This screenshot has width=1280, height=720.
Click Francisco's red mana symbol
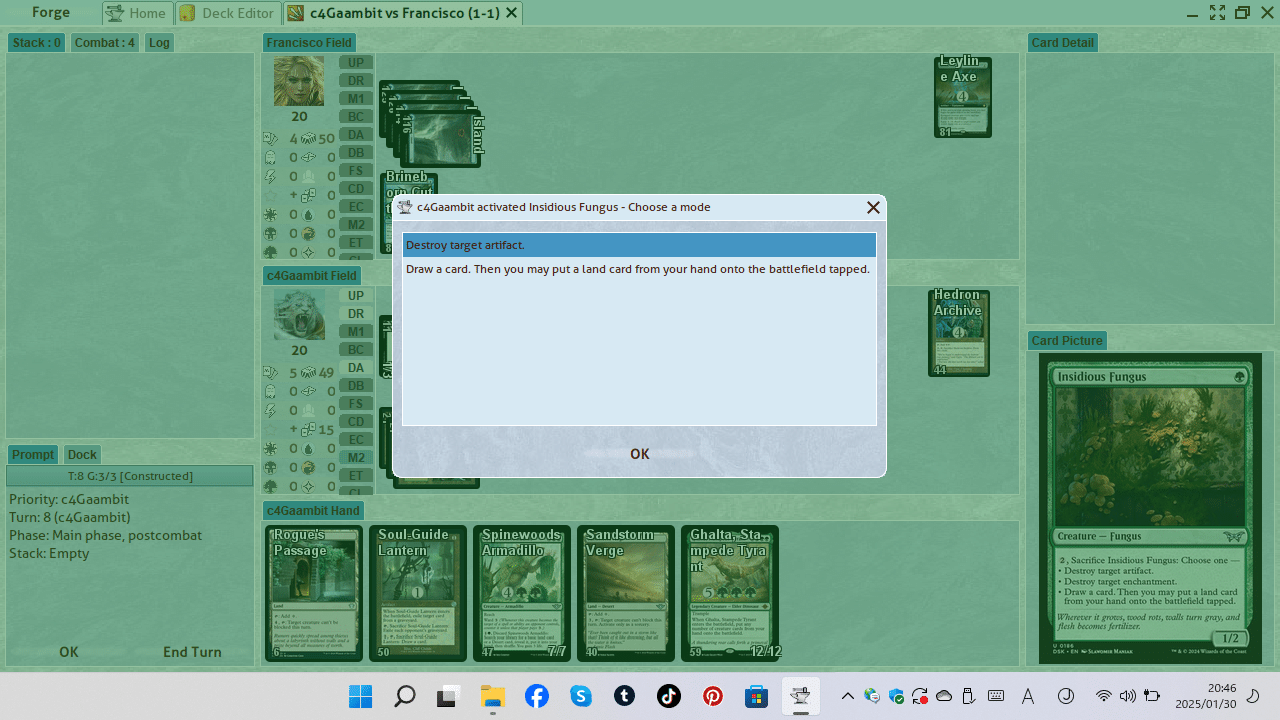coord(308,233)
